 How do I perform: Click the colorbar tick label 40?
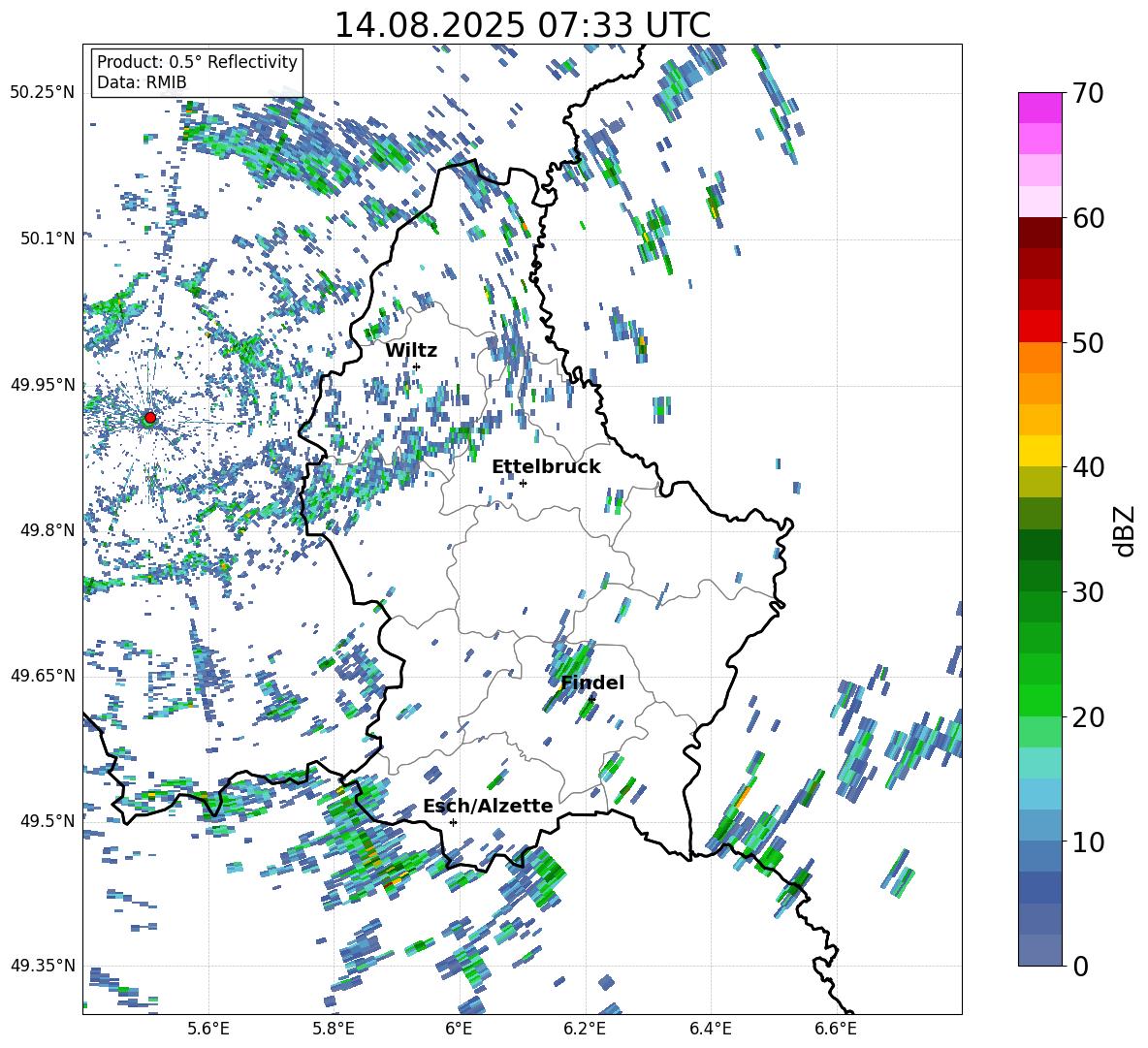[x=1088, y=467]
